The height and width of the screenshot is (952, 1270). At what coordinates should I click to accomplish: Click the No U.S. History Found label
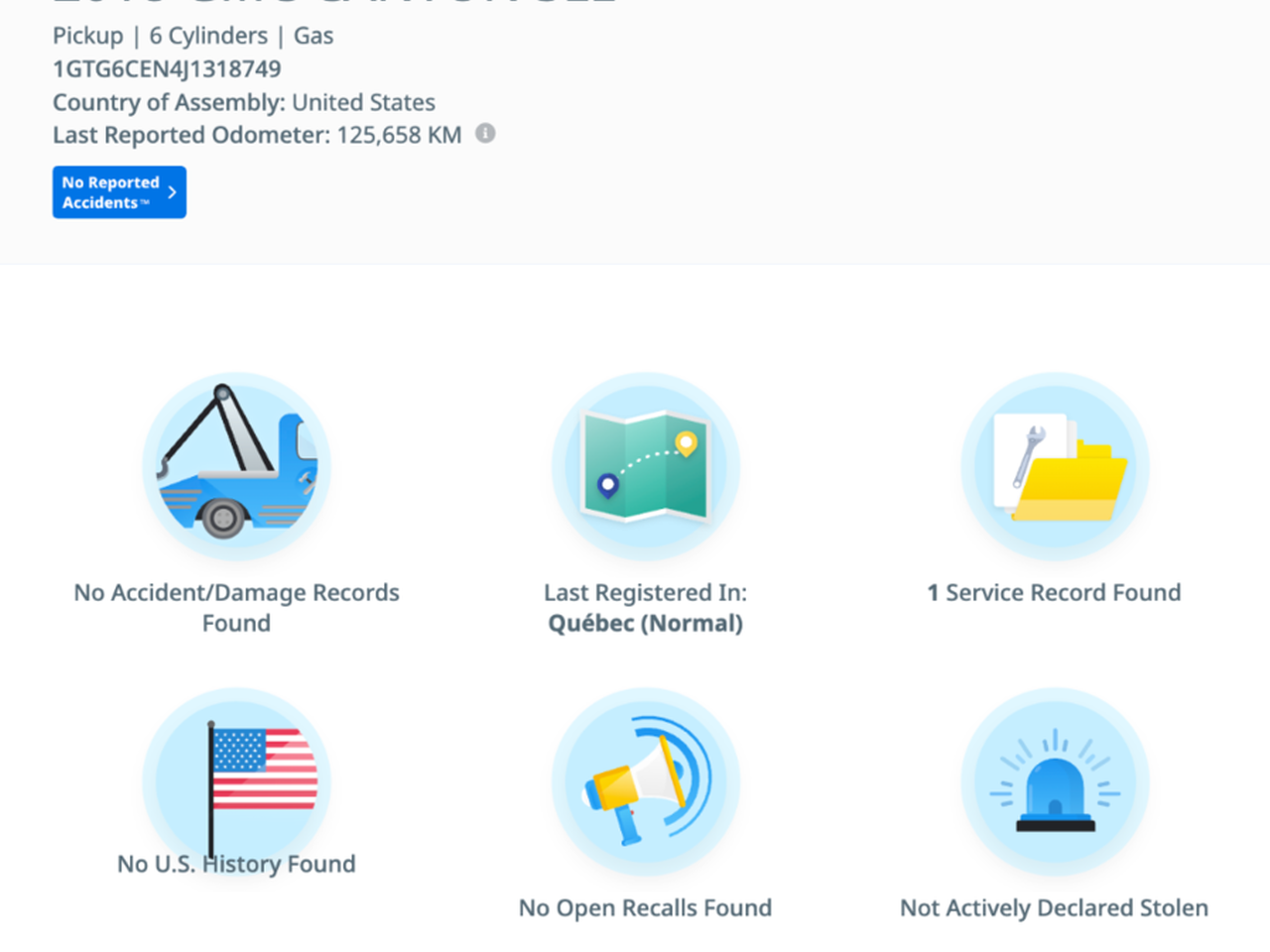tap(236, 864)
